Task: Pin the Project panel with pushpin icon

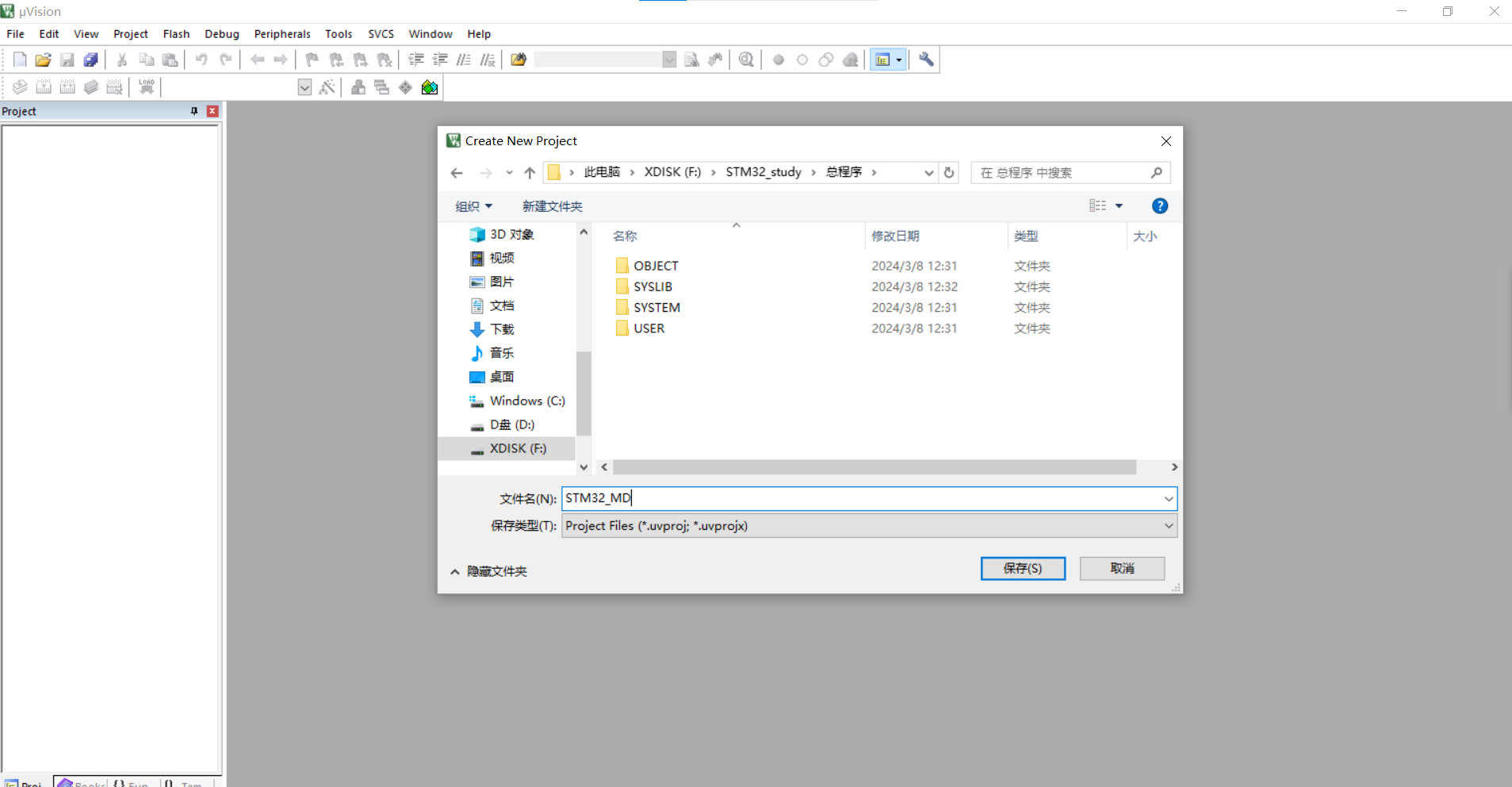Action: pos(194,111)
